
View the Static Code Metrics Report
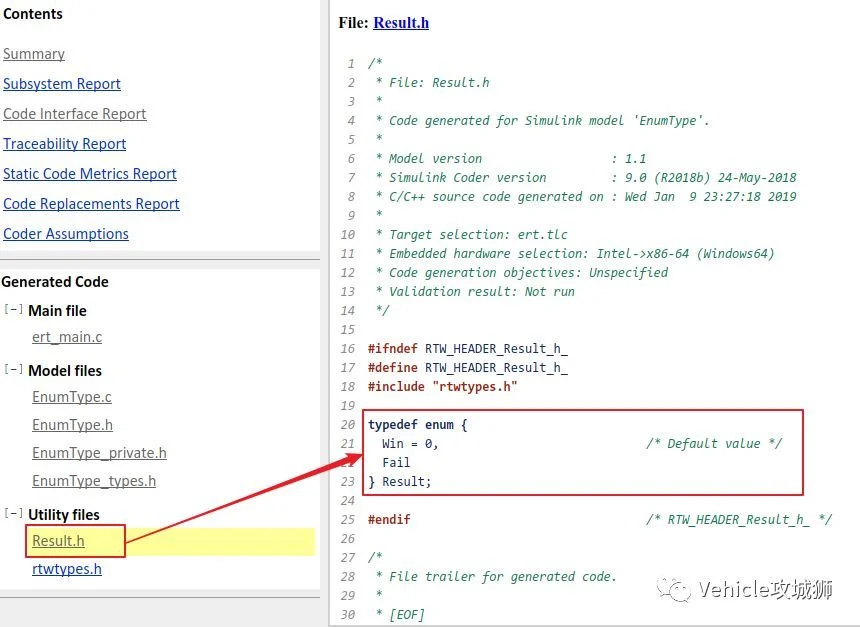pyautogui.click(x=89, y=174)
